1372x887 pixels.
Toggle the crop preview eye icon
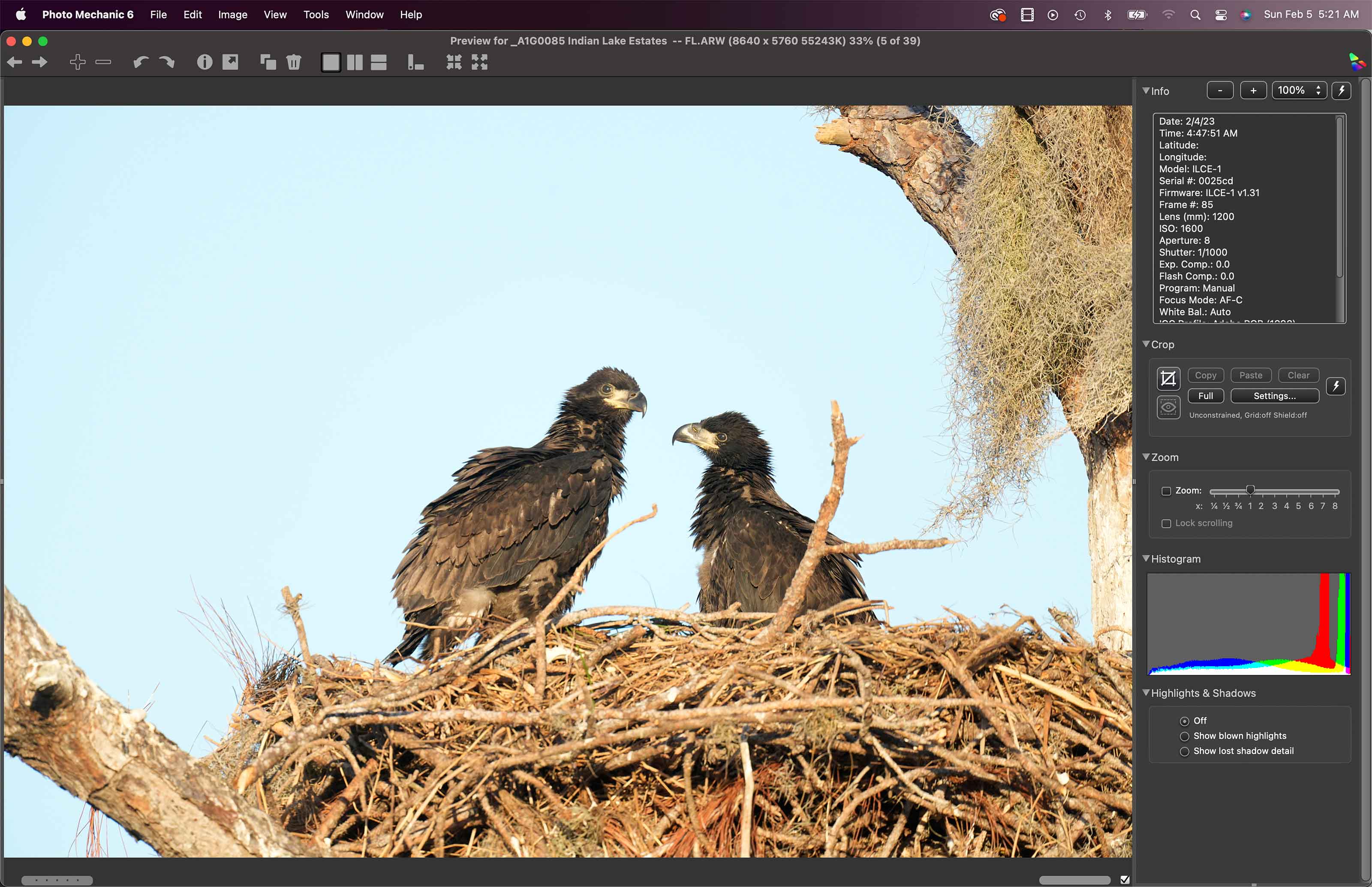[x=1169, y=408]
